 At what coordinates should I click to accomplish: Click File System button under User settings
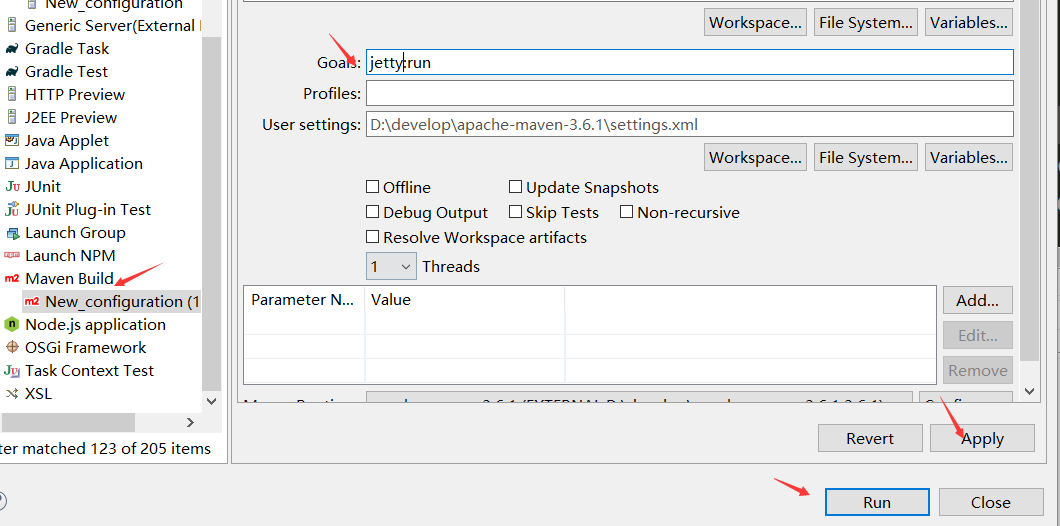[x=866, y=158]
